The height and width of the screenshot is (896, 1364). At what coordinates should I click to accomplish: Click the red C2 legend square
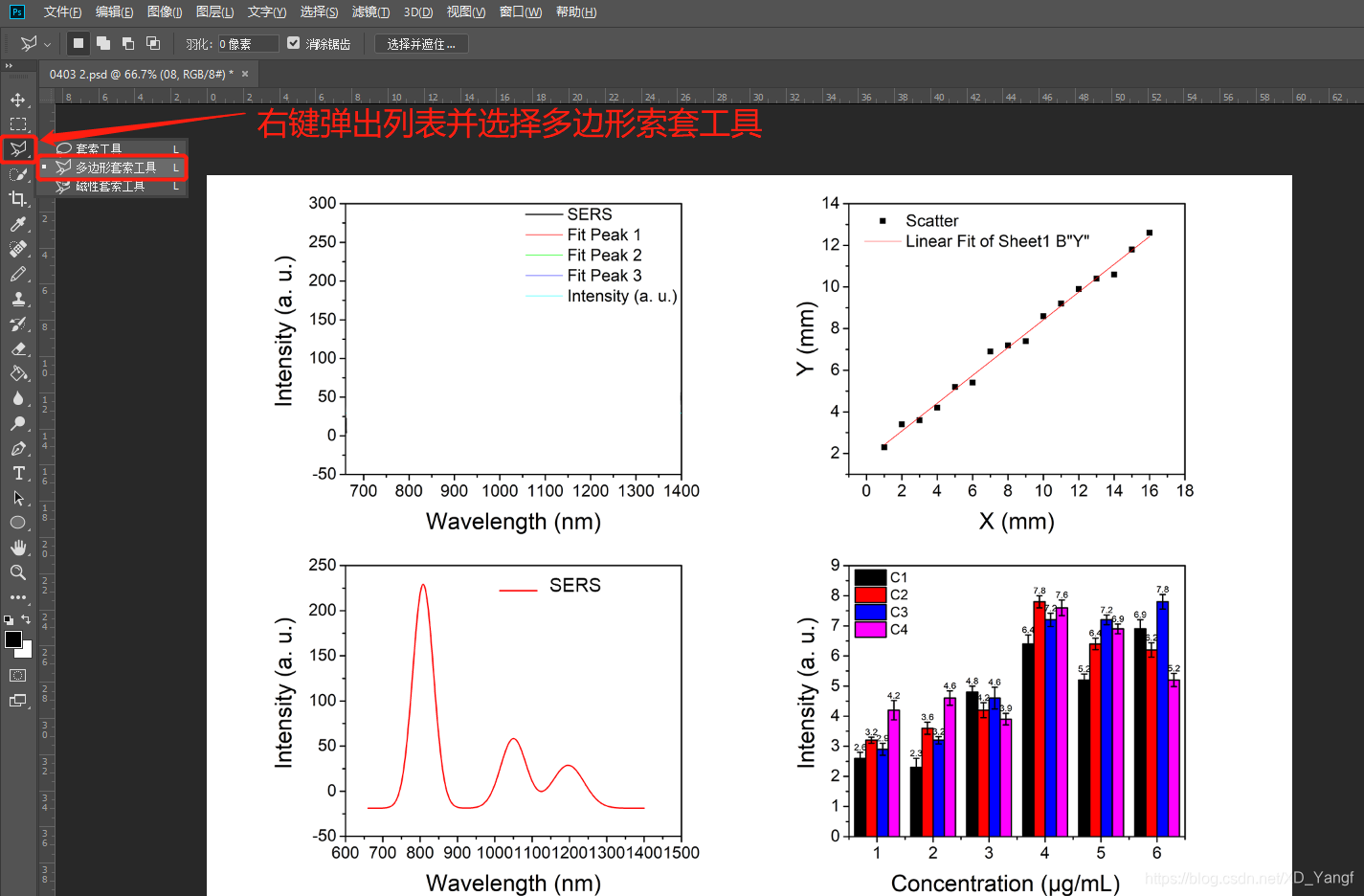coord(870,594)
